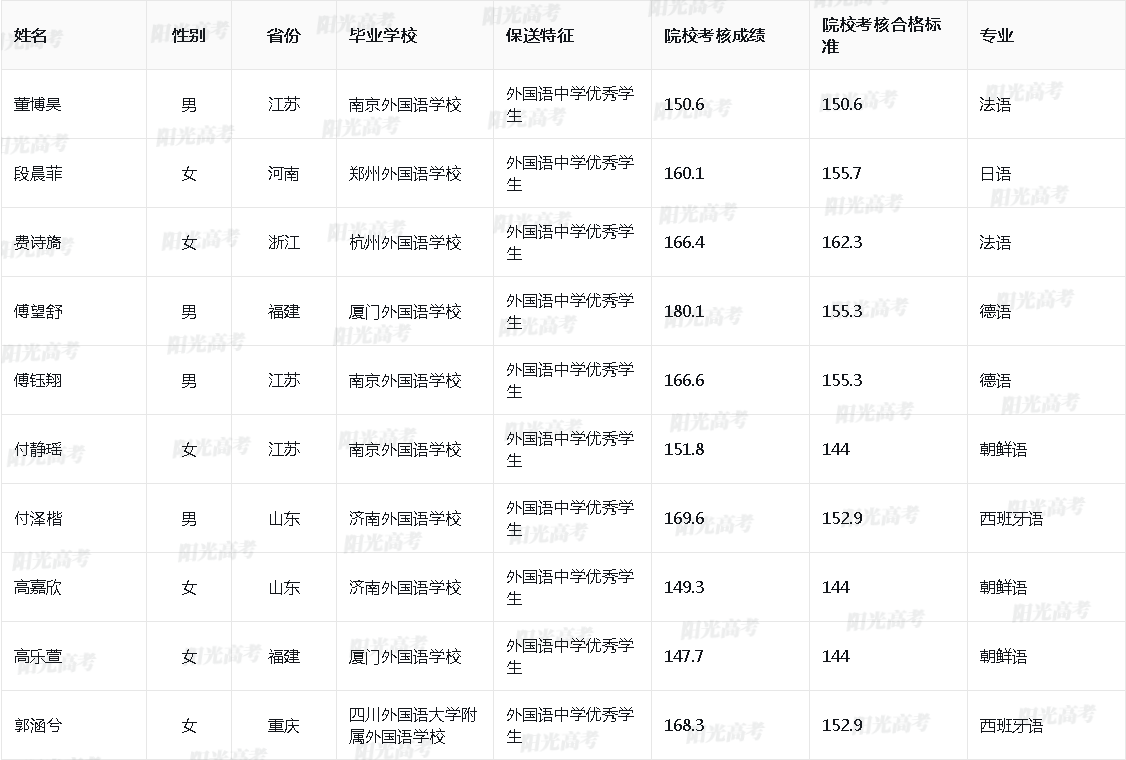
Task: Click 济南外国语学校 in 付泽楷 row
Action: [405, 518]
